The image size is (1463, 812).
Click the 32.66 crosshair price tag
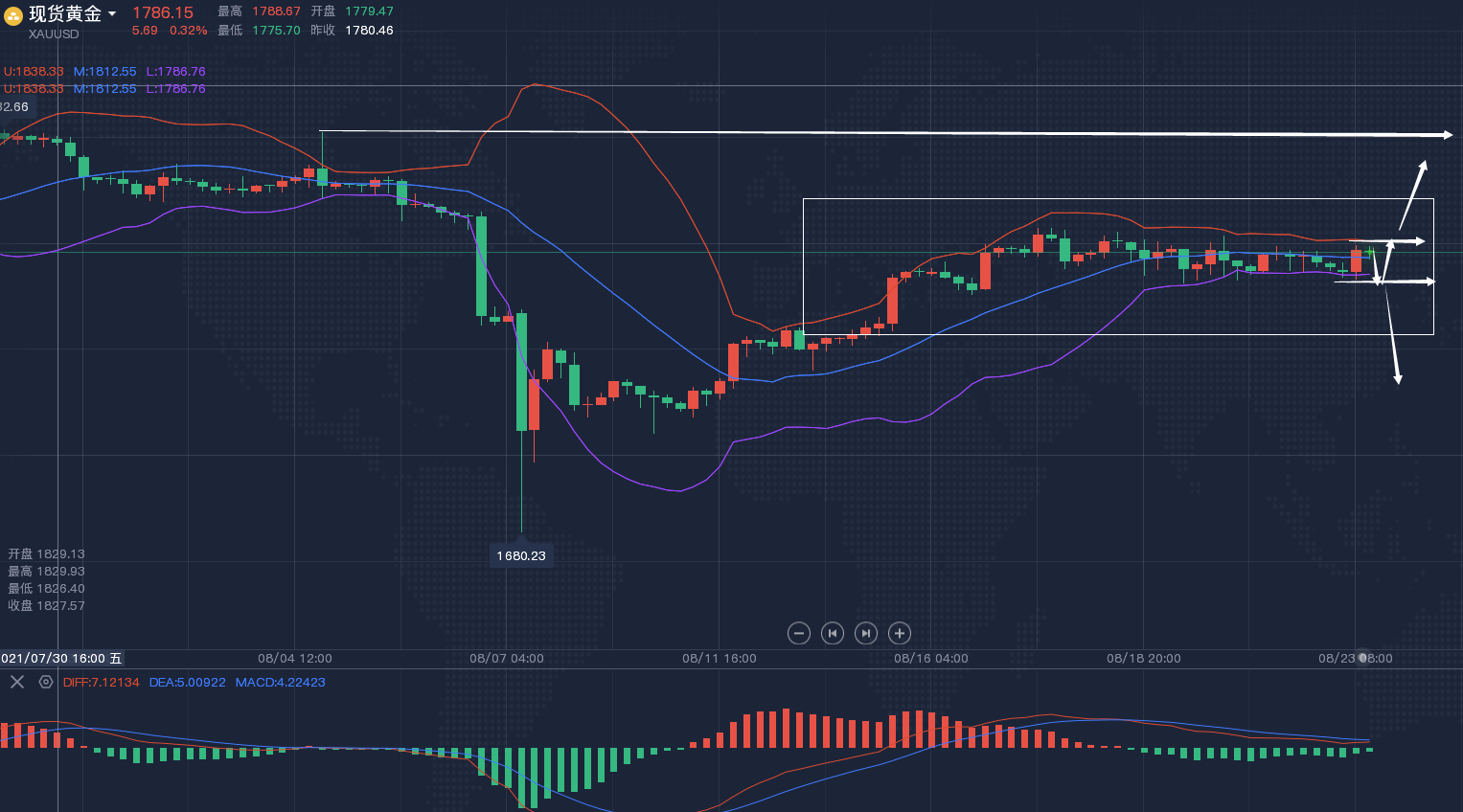point(15,107)
